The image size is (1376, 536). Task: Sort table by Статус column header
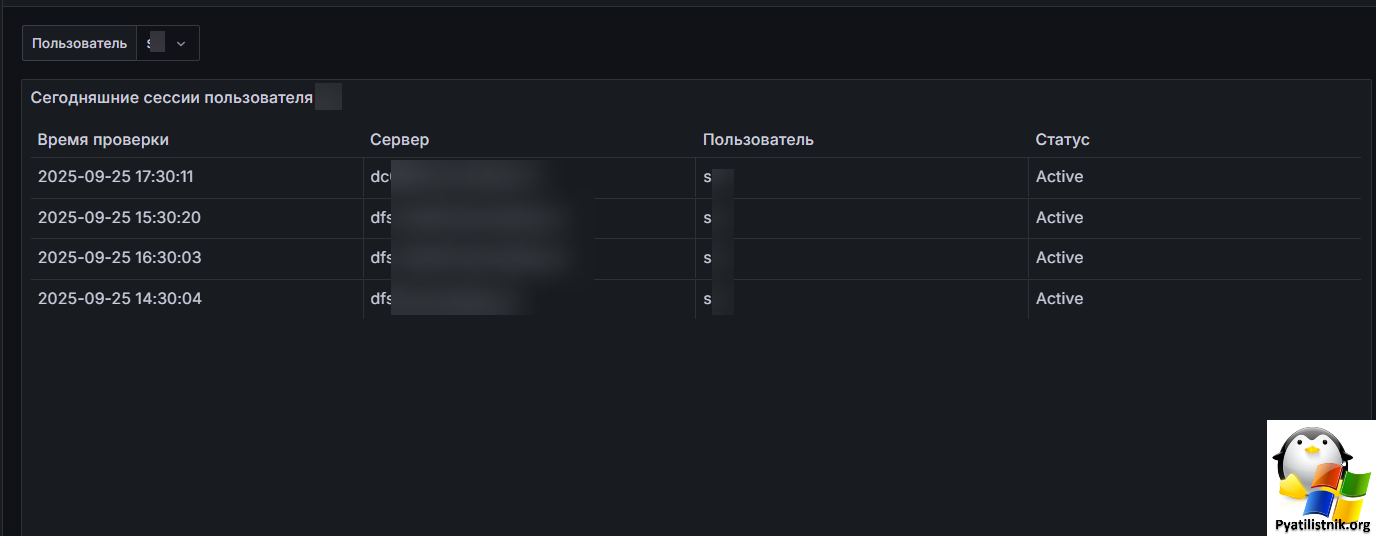(x=1062, y=139)
